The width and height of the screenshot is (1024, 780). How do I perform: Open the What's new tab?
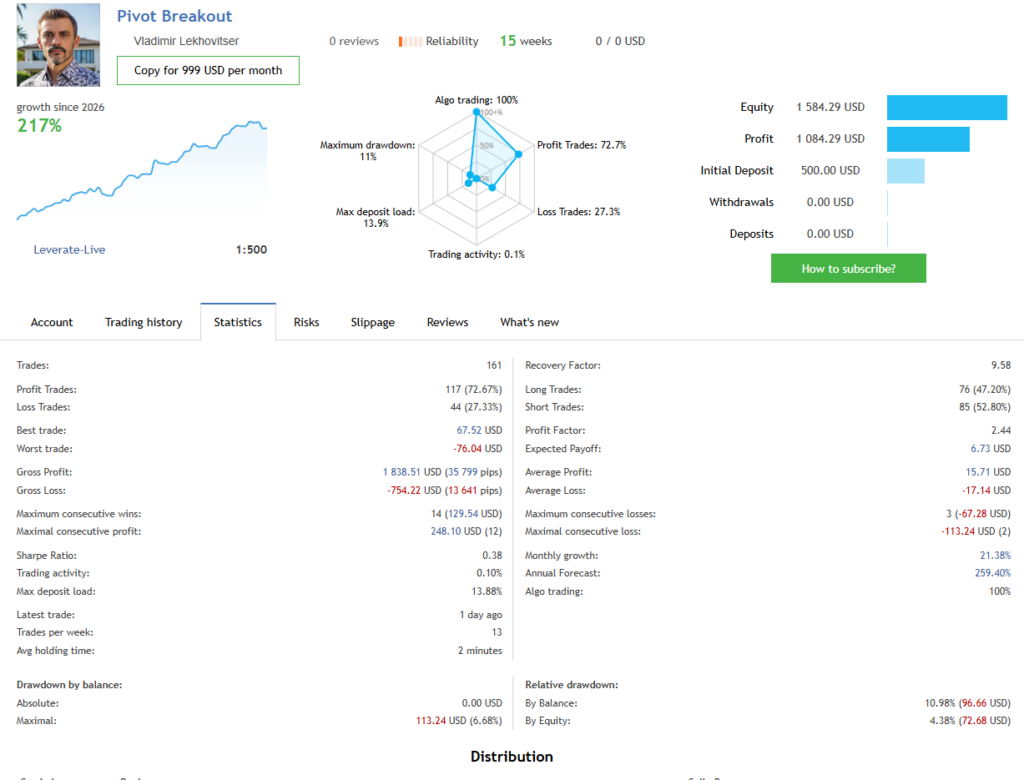[x=530, y=322]
